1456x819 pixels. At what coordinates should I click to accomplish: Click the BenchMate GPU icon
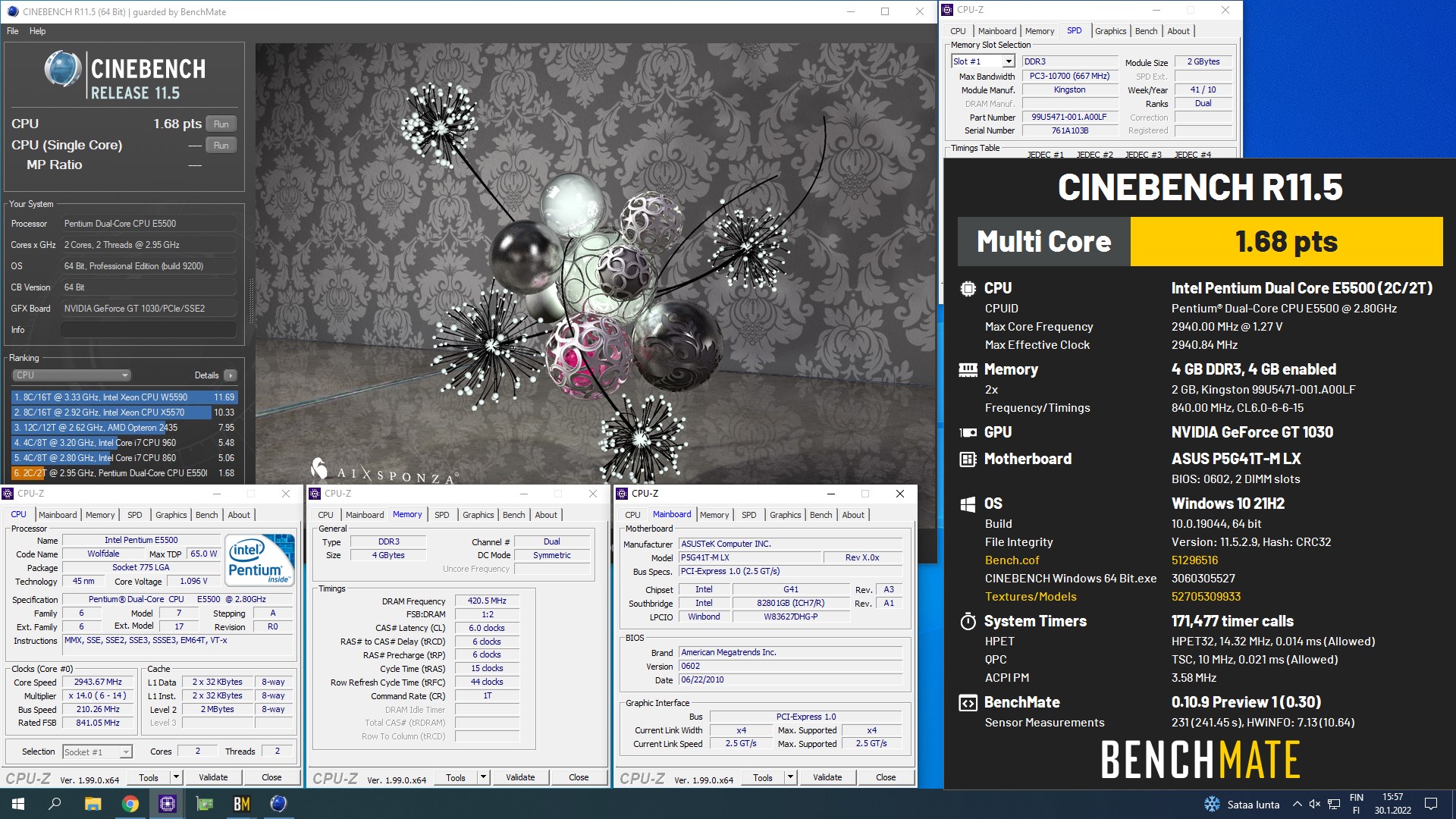coord(968,433)
